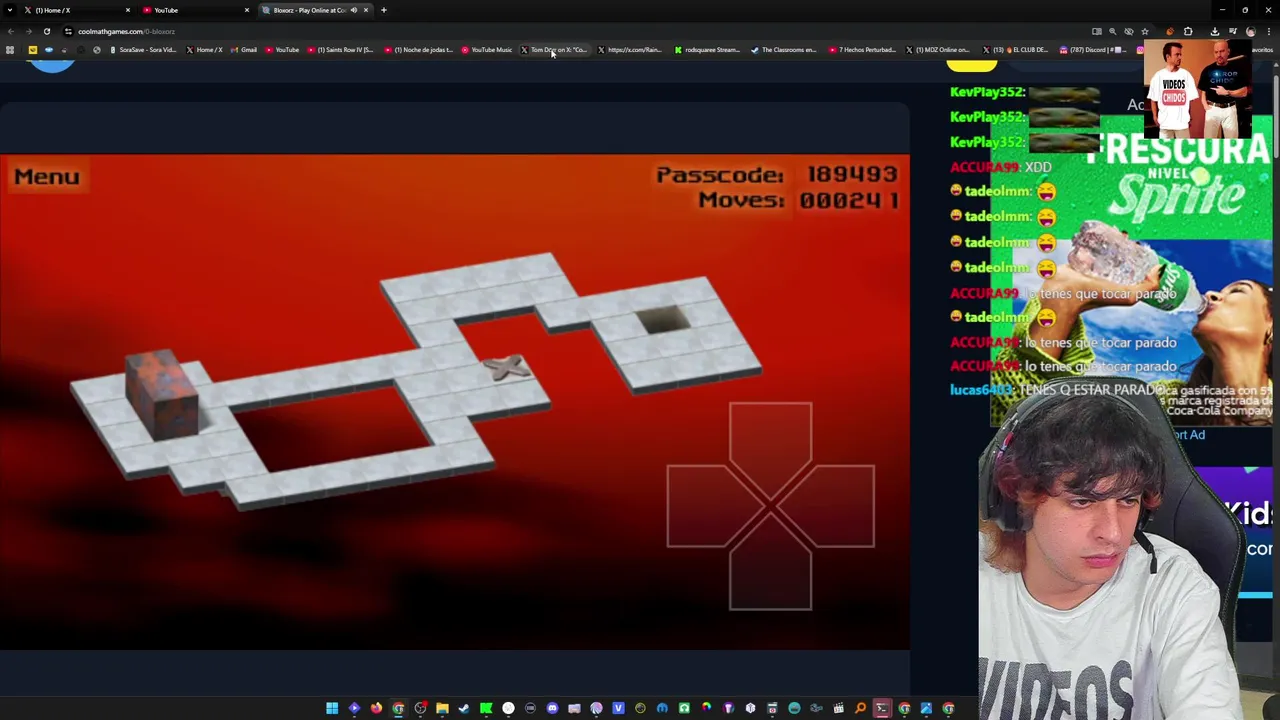Go back to previous page
The width and height of the screenshot is (1280, 720).
[x=11, y=31]
